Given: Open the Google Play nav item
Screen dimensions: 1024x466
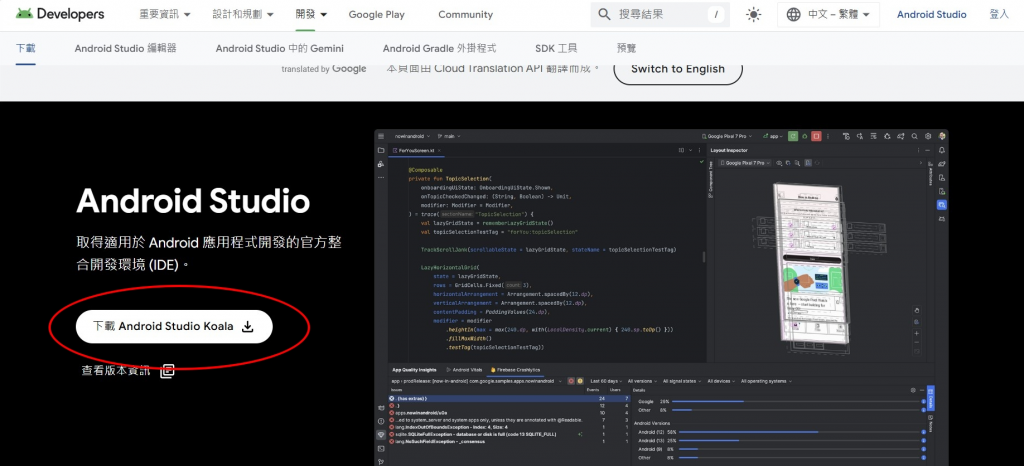Looking at the screenshot, I should (376, 14).
